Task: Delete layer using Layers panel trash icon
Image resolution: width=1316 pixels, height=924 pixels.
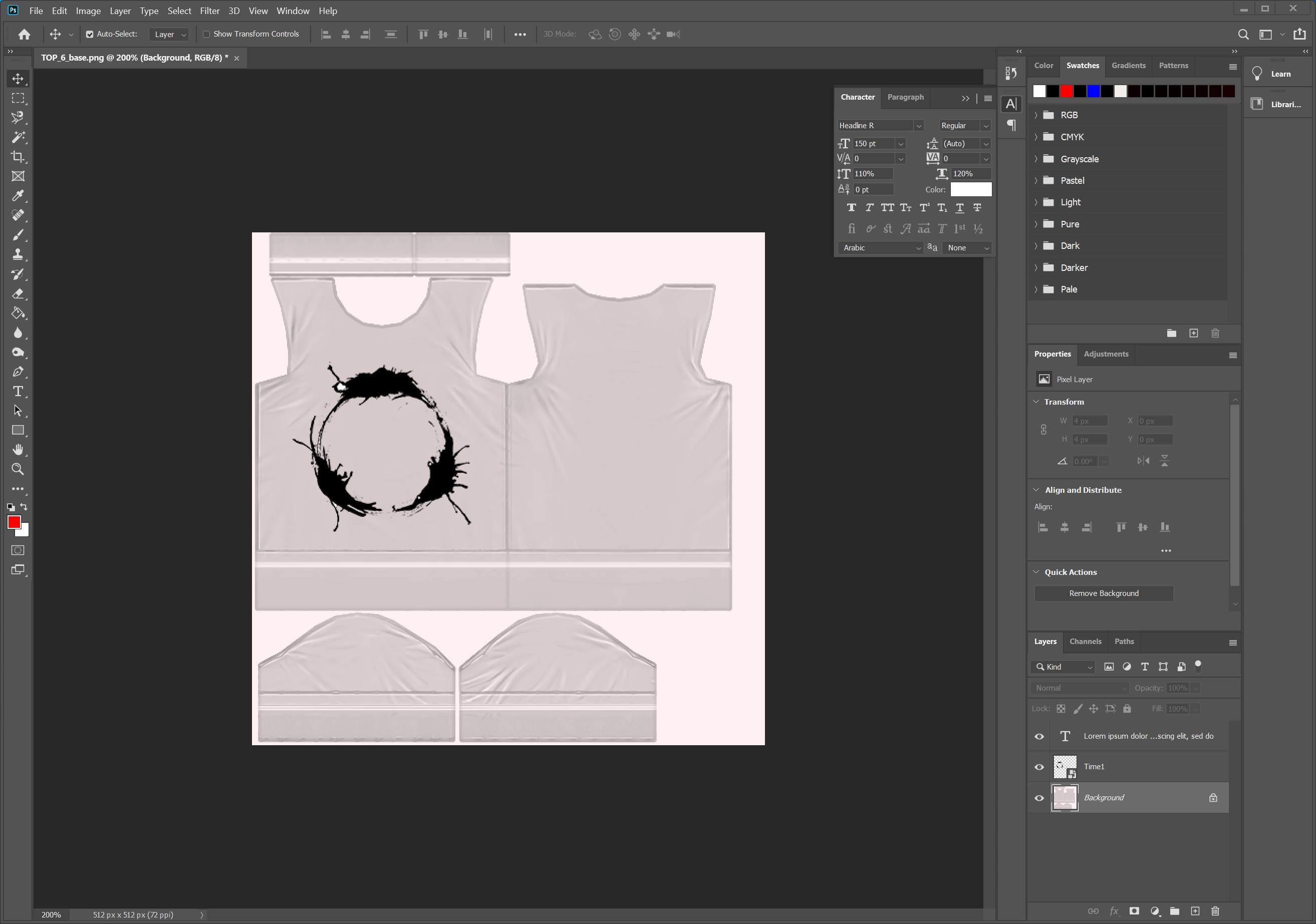Action: 1215,911
